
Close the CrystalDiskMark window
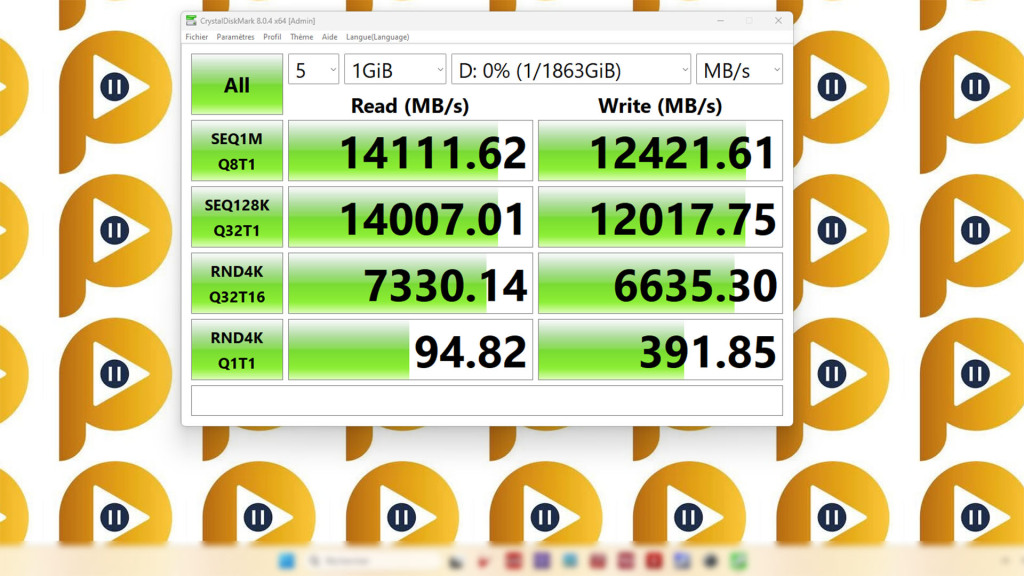point(778,21)
